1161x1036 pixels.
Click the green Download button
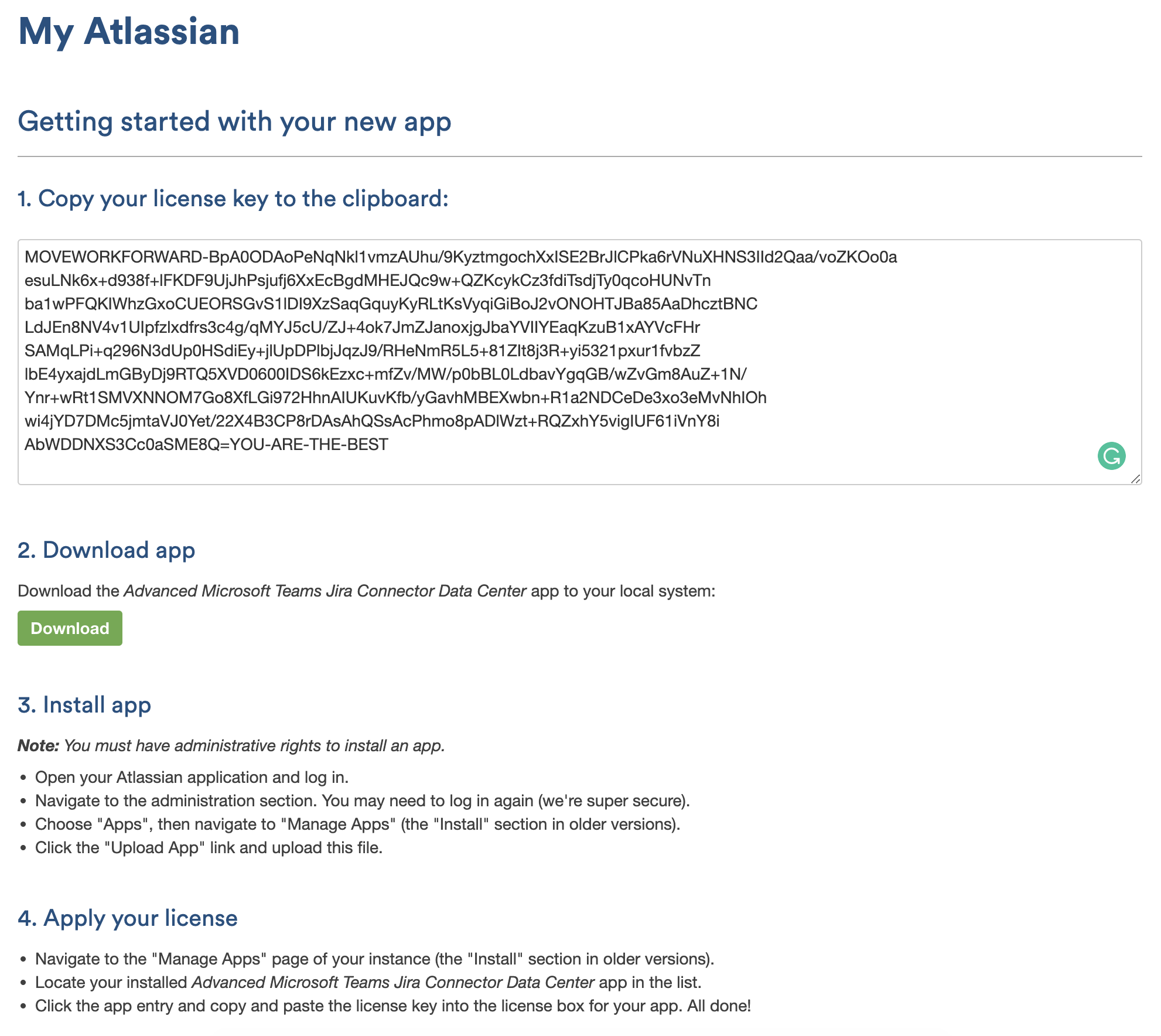click(x=69, y=628)
